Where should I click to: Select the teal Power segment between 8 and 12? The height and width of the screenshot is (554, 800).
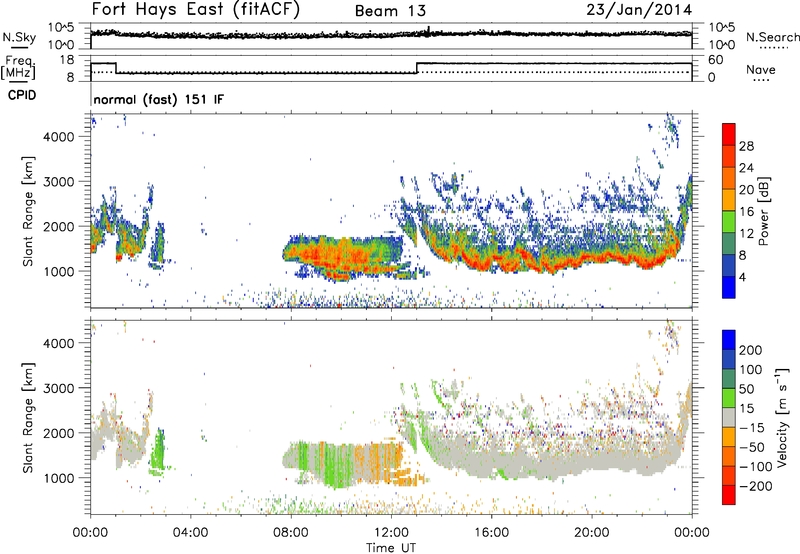tap(729, 244)
